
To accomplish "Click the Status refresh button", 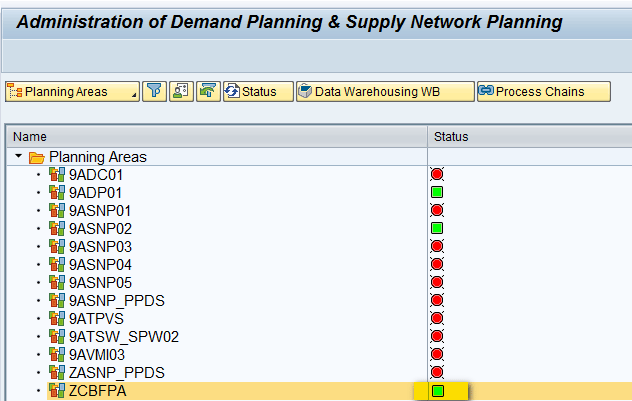I will 258,91.
